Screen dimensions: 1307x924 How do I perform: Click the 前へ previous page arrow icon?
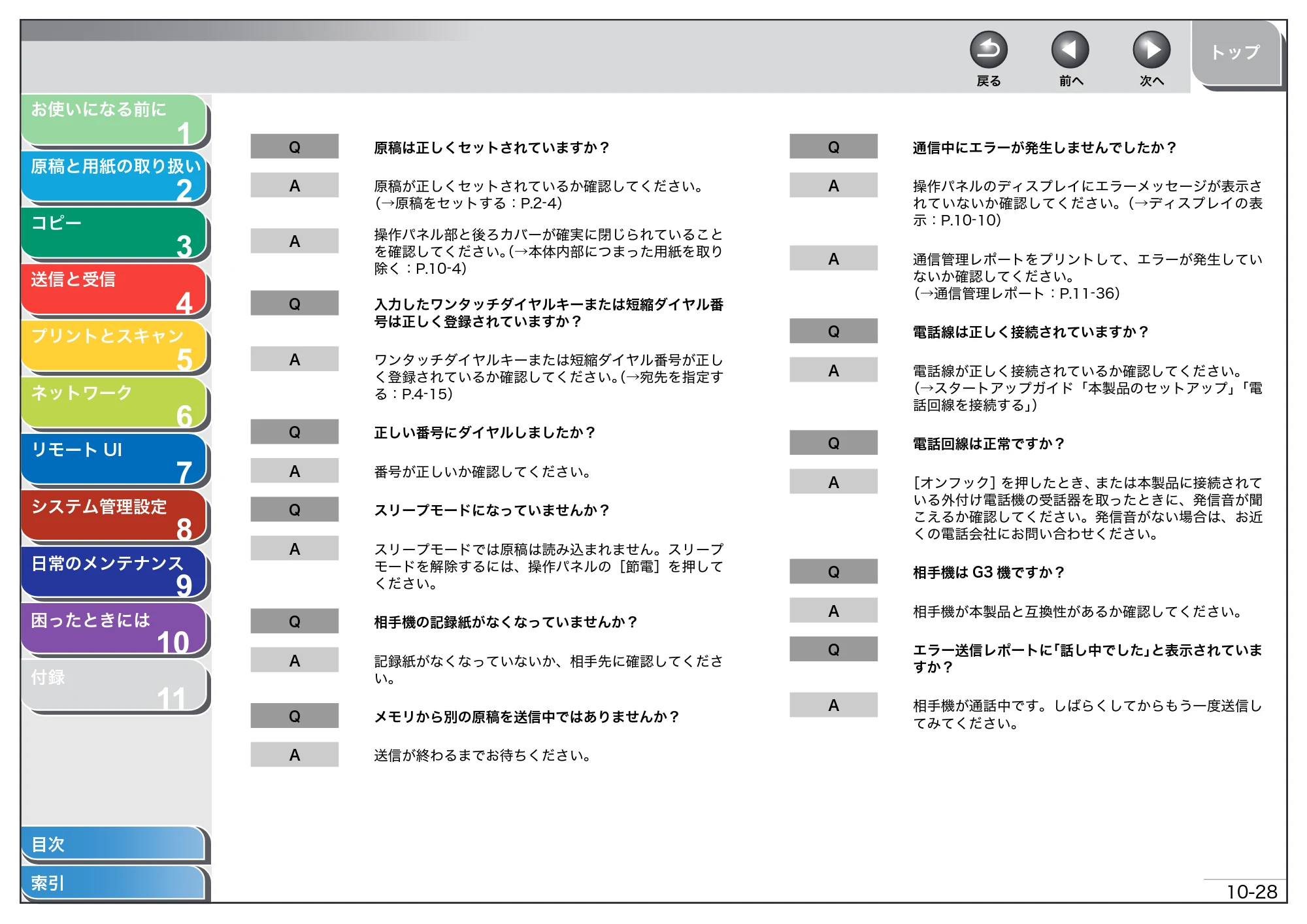(x=1070, y=50)
